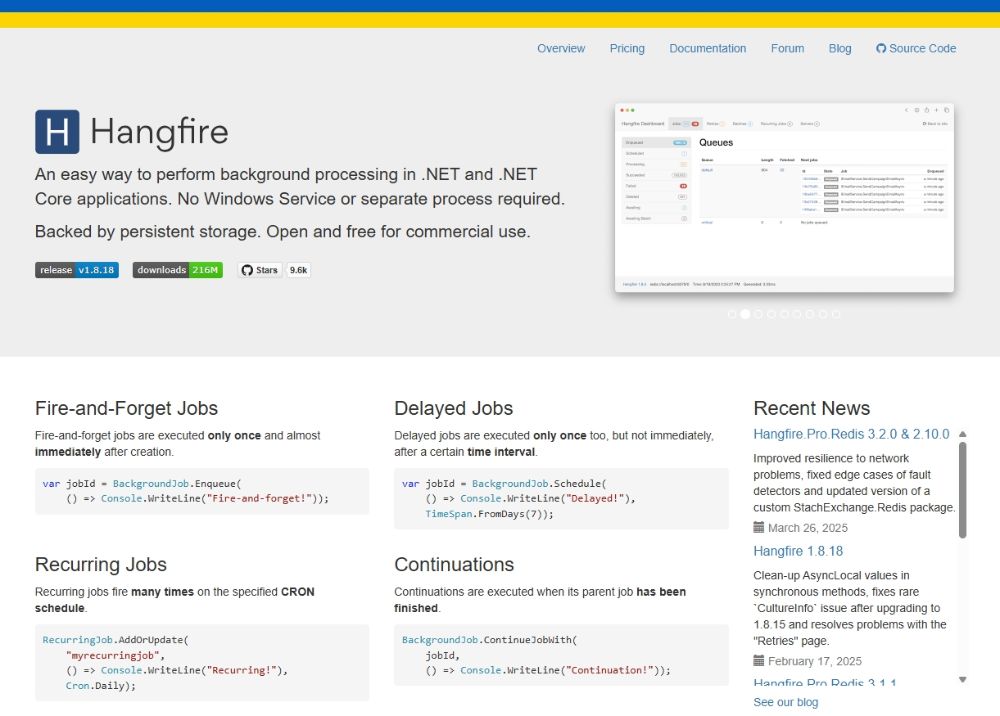Click the news scrollbar down arrow
Image resolution: width=1000 pixels, height=716 pixels.
tap(962, 680)
